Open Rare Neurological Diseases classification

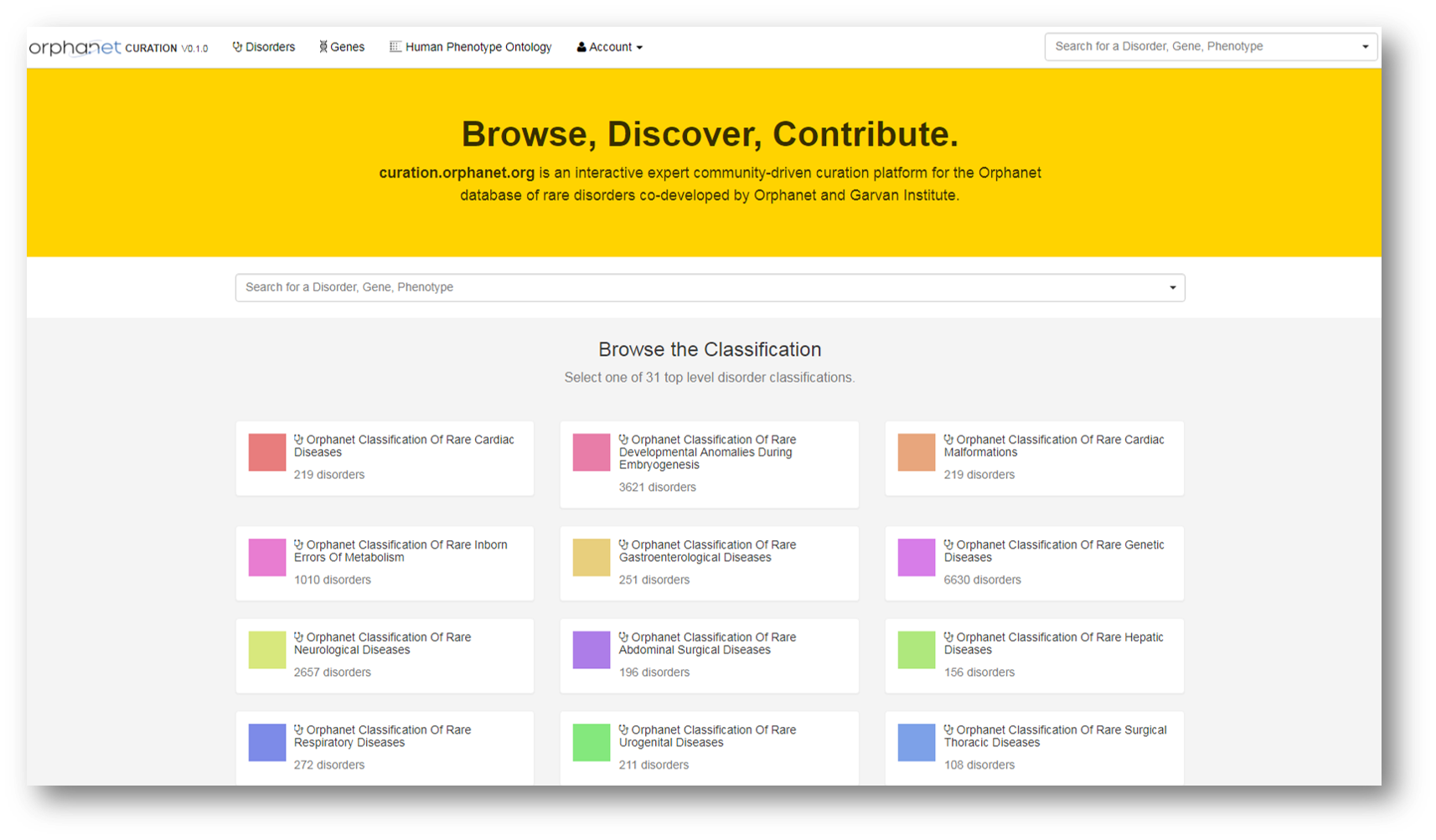[383, 643]
